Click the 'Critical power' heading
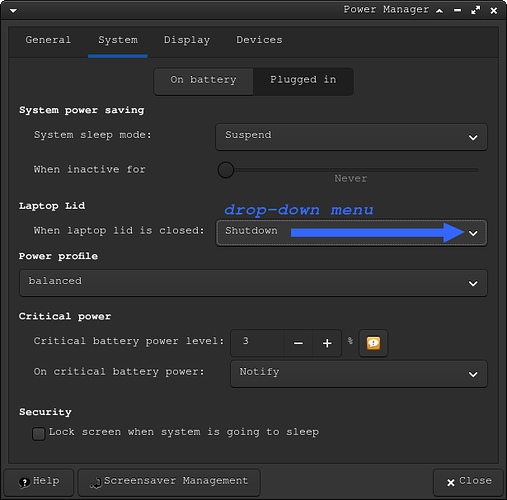507x500 pixels. pos(65,316)
